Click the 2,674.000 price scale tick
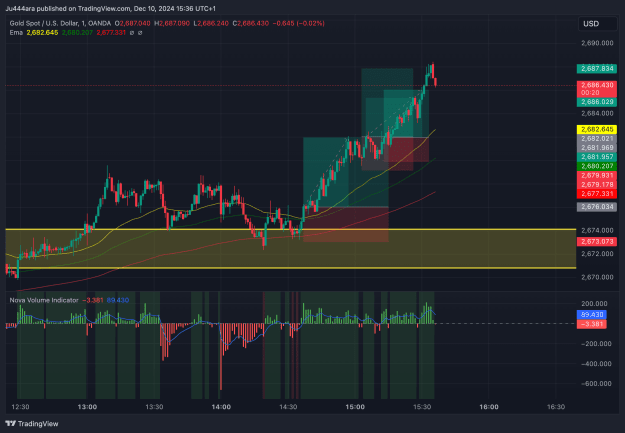The width and height of the screenshot is (625, 433). (x=597, y=230)
